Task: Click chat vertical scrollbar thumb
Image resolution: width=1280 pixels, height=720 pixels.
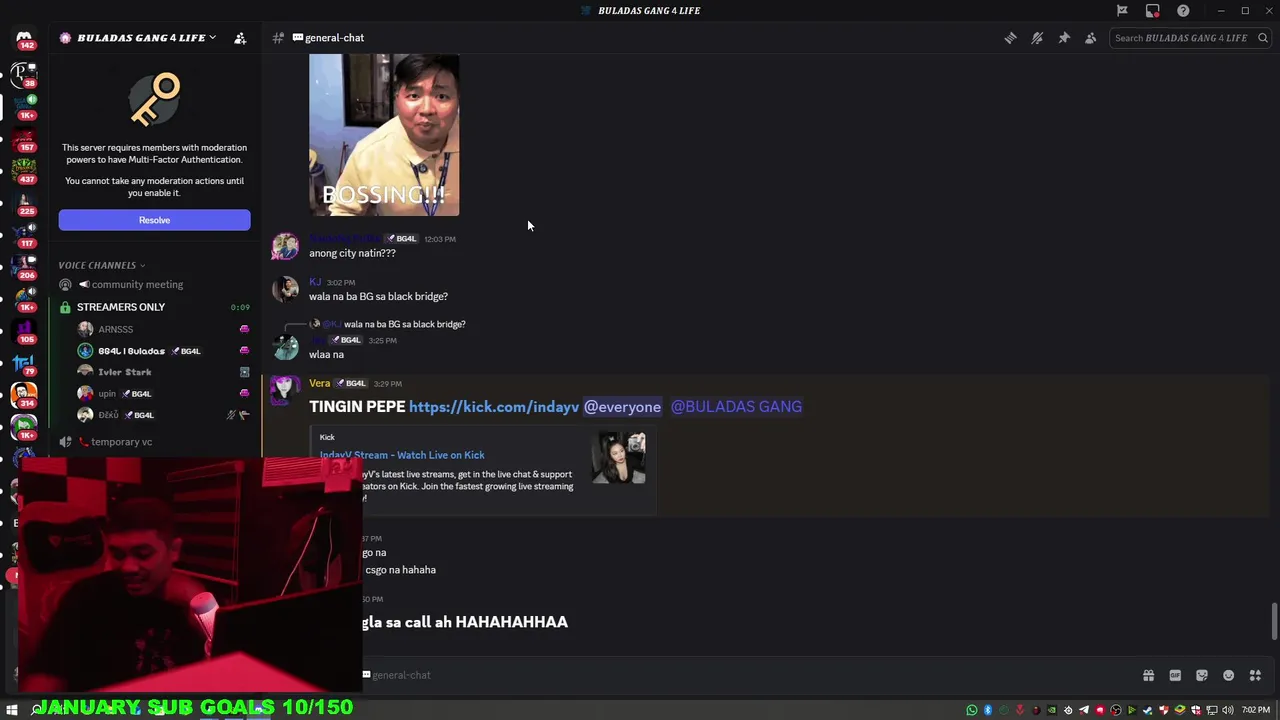Action: pyautogui.click(x=1274, y=621)
